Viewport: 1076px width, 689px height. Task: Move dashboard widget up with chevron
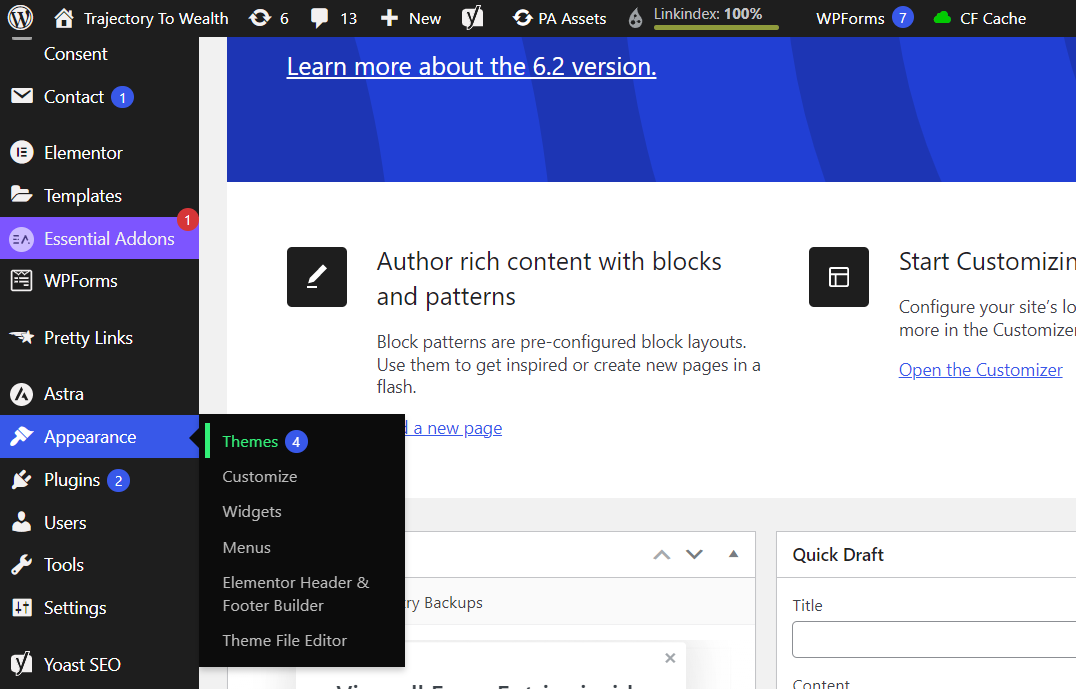pos(662,554)
